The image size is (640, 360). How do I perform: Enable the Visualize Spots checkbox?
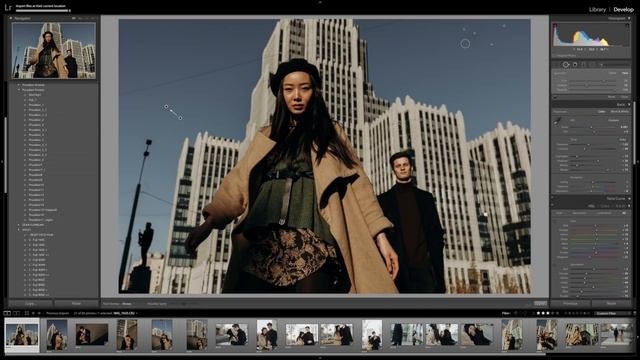click(157, 304)
